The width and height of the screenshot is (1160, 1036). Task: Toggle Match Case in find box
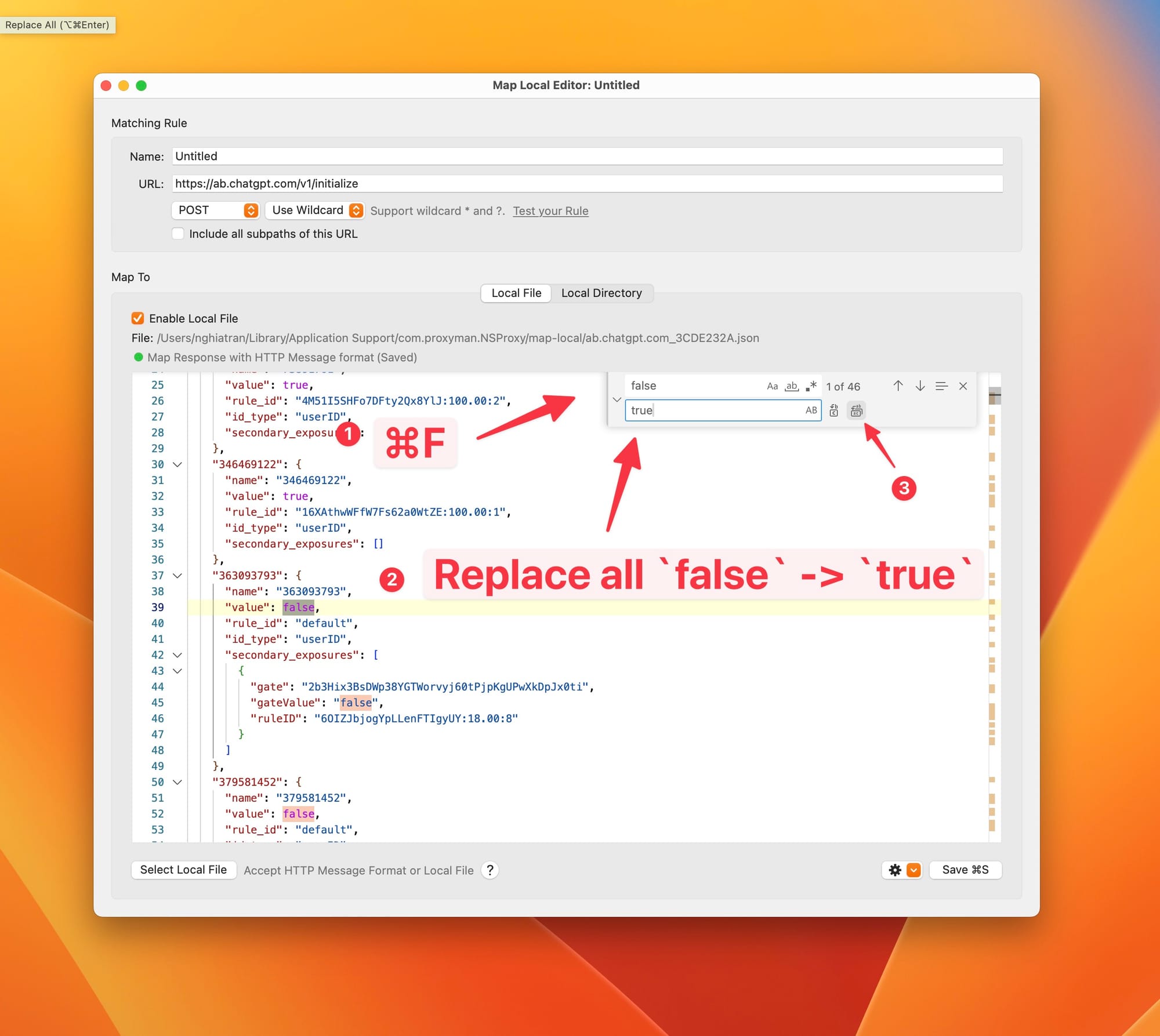coord(772,386)
